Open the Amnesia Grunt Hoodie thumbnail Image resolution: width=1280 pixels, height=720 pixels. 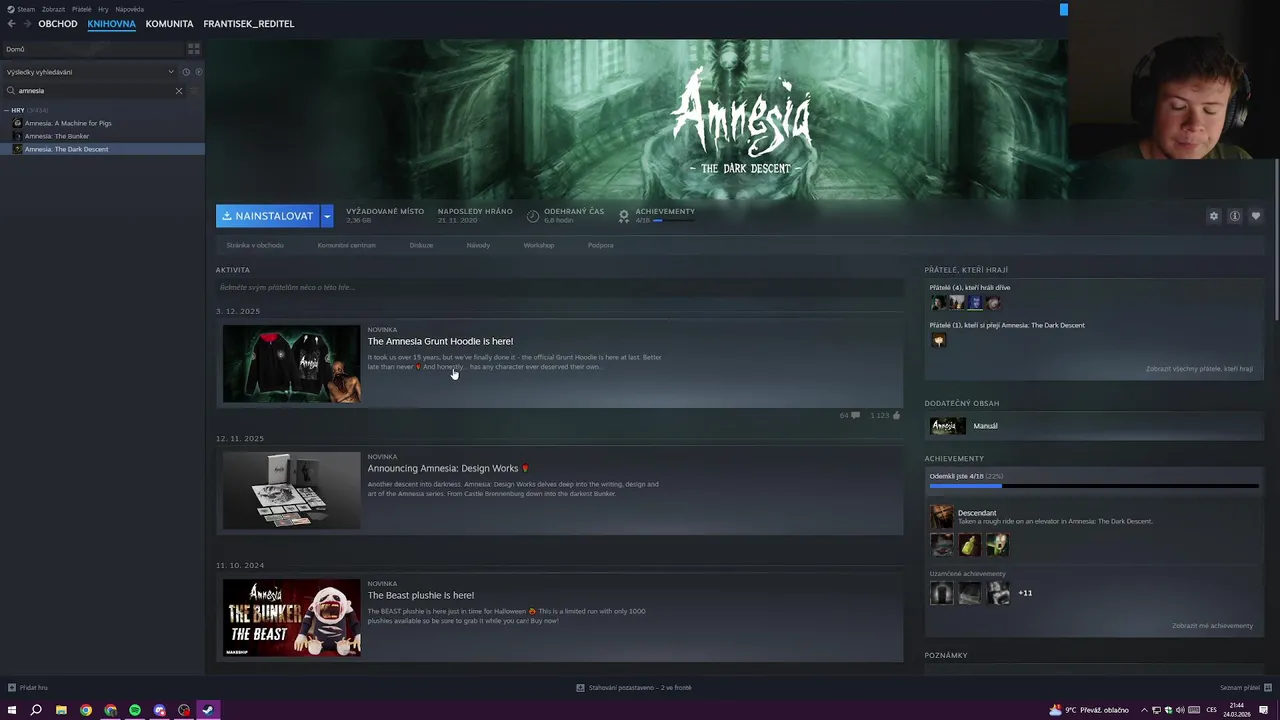coord(291,364)
